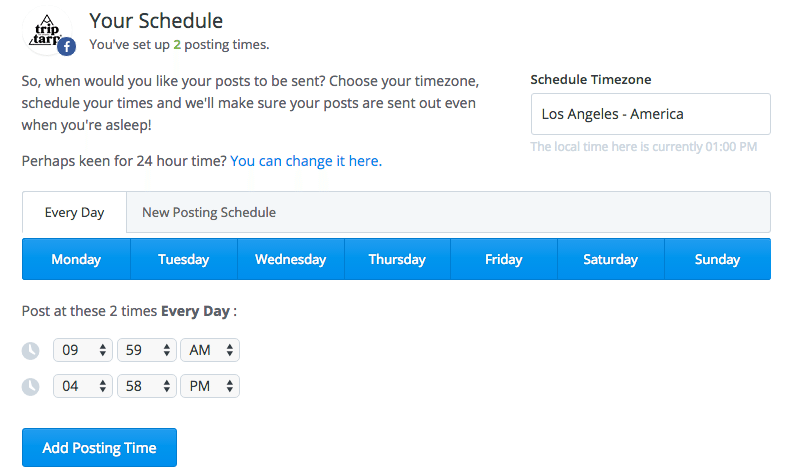Image resolution: width=798 pixels, height=473 pixels.
Task: Click clock icon beside 04:58 PM time
Action: coord(31,385)
